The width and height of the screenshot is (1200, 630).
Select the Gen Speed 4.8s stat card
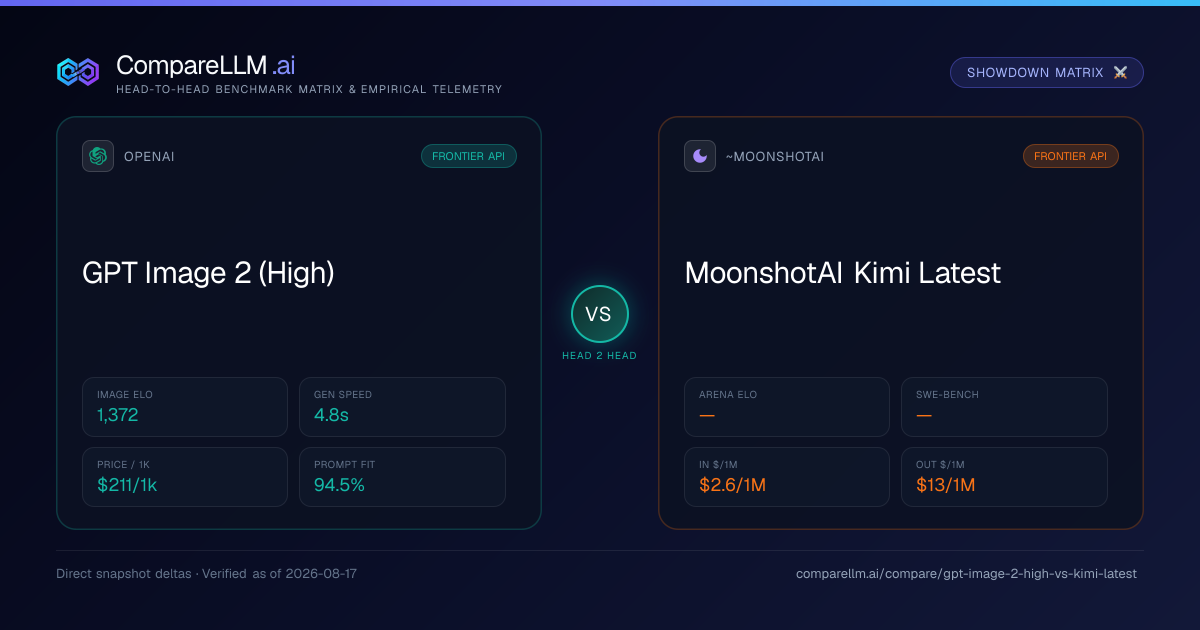pos(402,407)
